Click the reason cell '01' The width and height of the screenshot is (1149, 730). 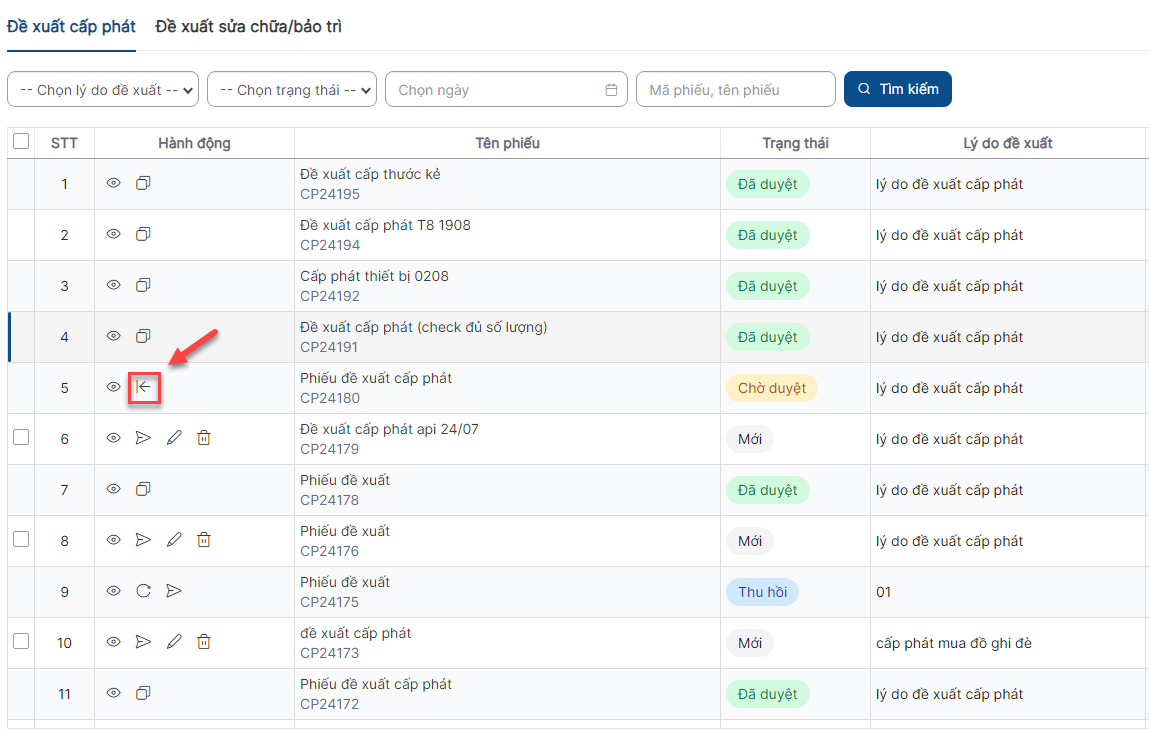coord(884,591)
